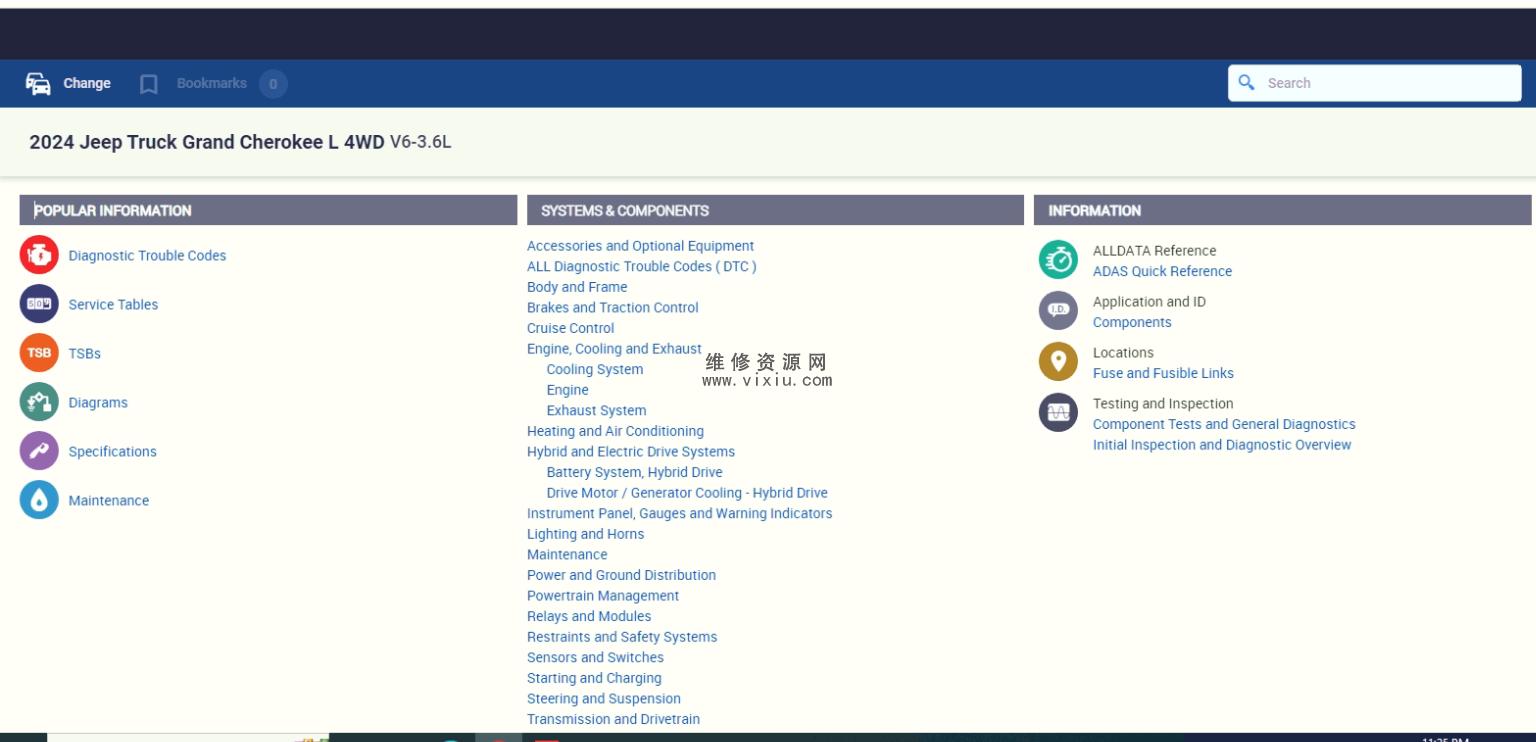The height and width of the screenshot is (742, 1536).
Task: Click the ALLDATA Reference label
Action: (1155, 251)
